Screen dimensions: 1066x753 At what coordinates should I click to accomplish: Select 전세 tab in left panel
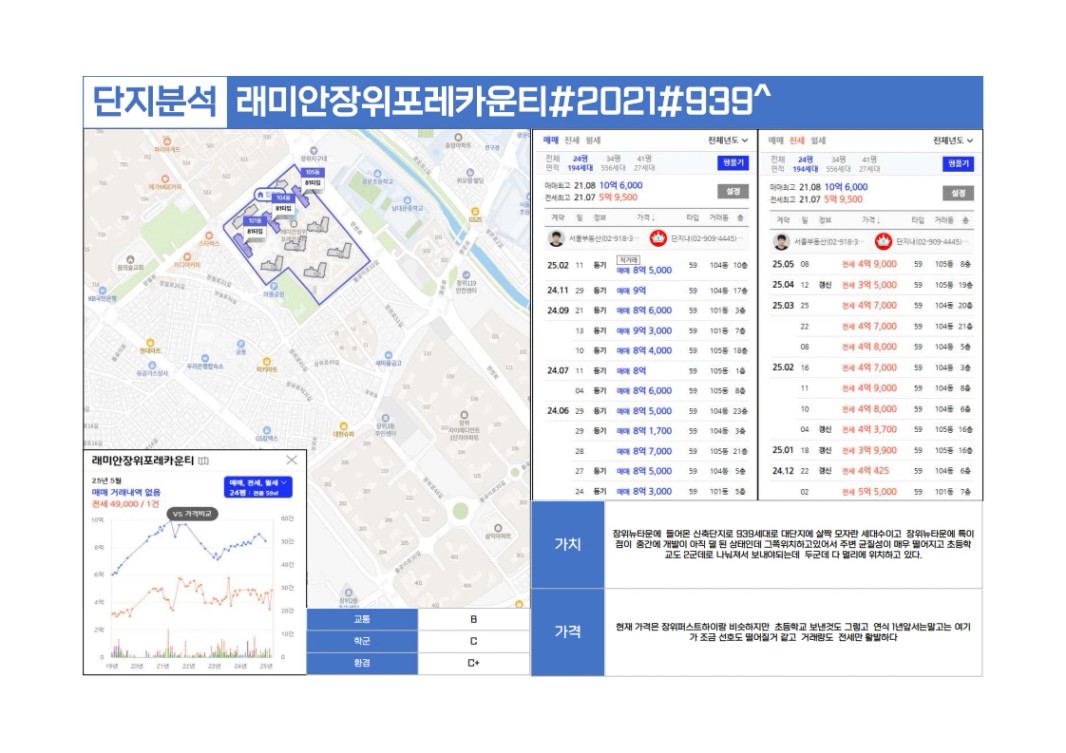click(572, 140)
